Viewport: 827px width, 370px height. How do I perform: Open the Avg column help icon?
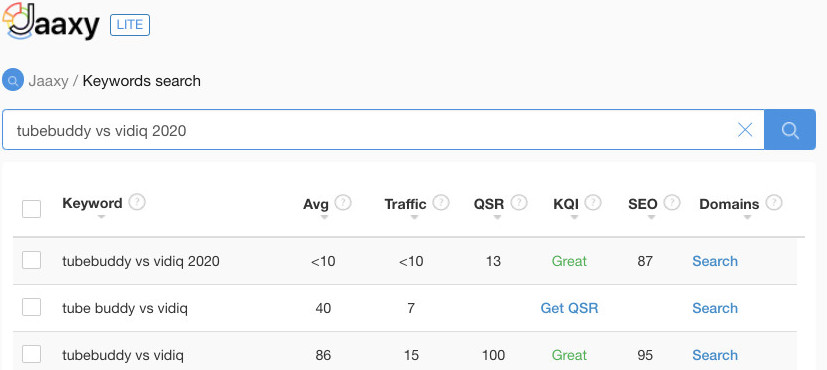coord(343,202)
